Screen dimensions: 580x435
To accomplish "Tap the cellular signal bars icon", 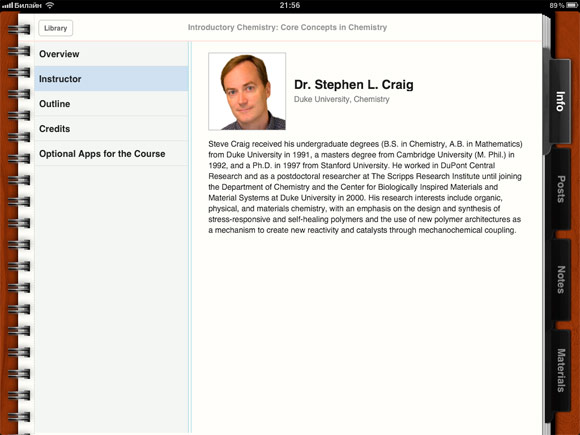I will (7, 6).
